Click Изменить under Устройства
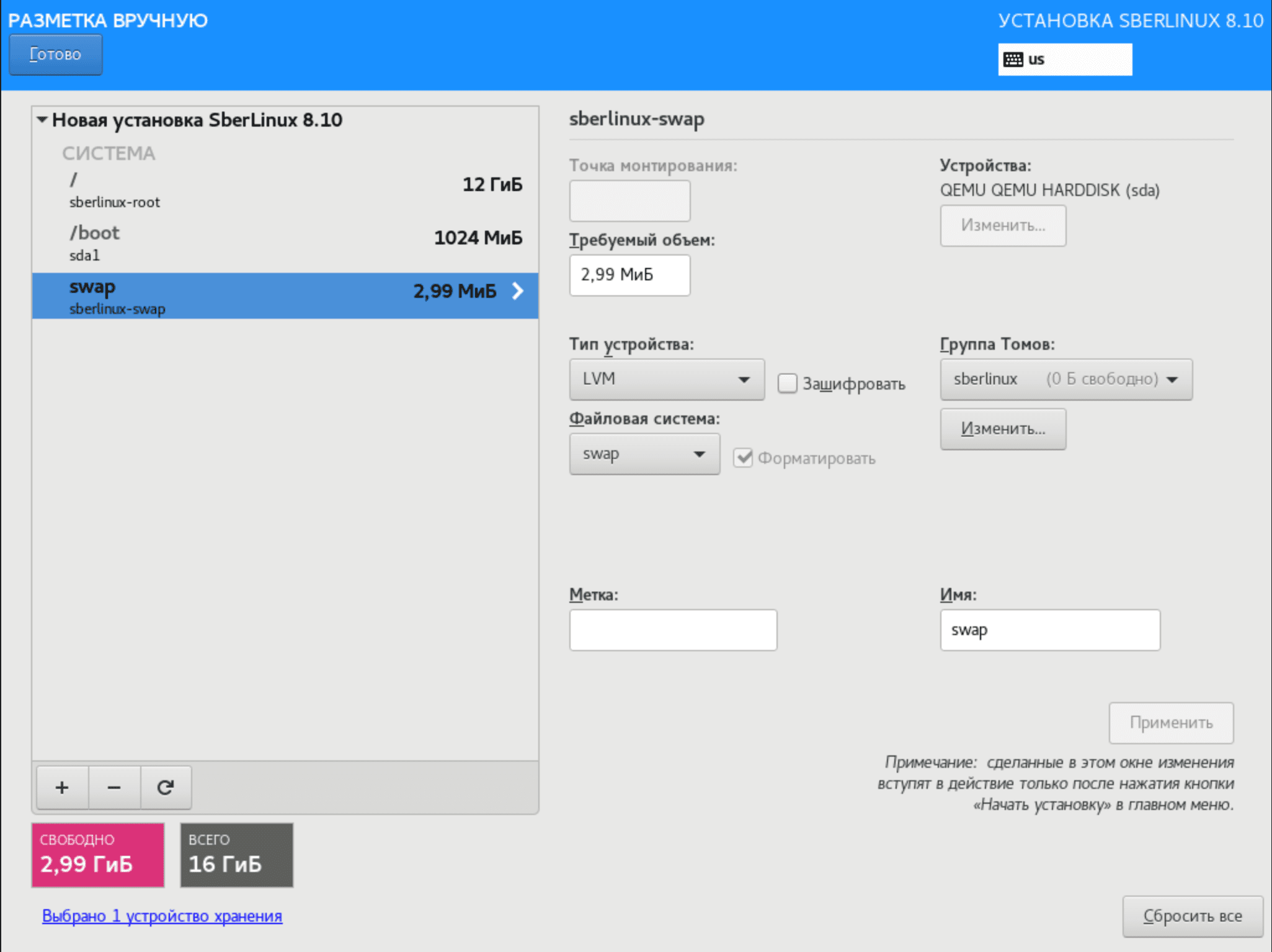The image size is (1272, 952). 1003,225
